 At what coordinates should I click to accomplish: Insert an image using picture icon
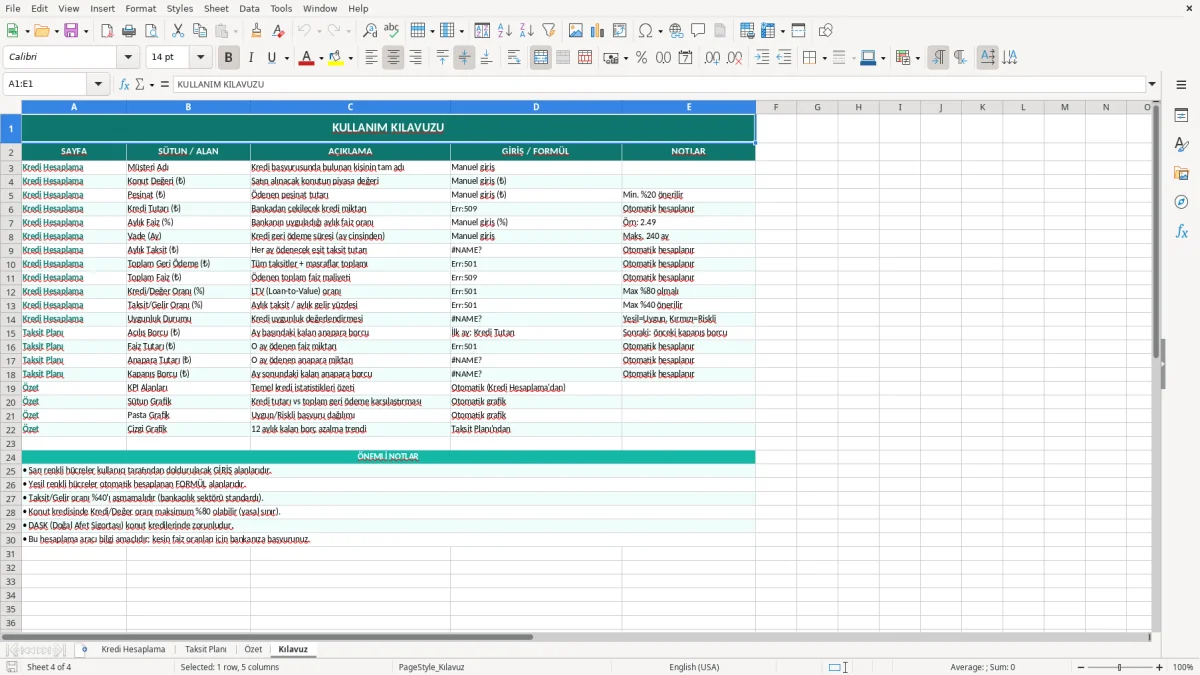(576, 31)
